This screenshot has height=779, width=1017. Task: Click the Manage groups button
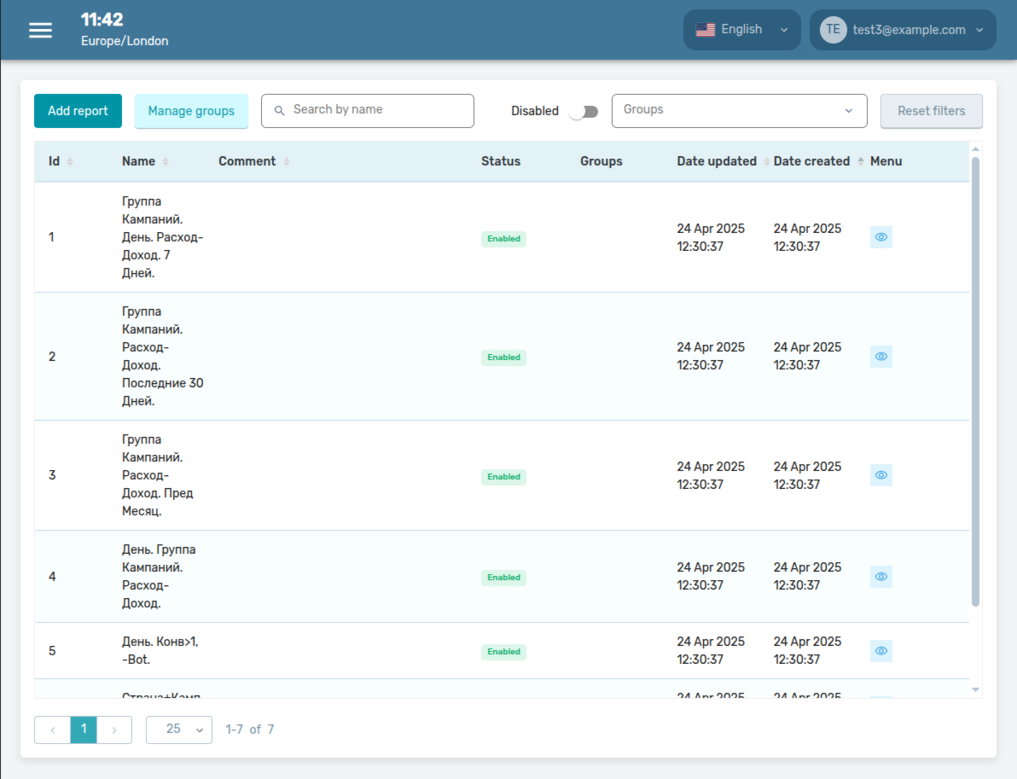191,111
